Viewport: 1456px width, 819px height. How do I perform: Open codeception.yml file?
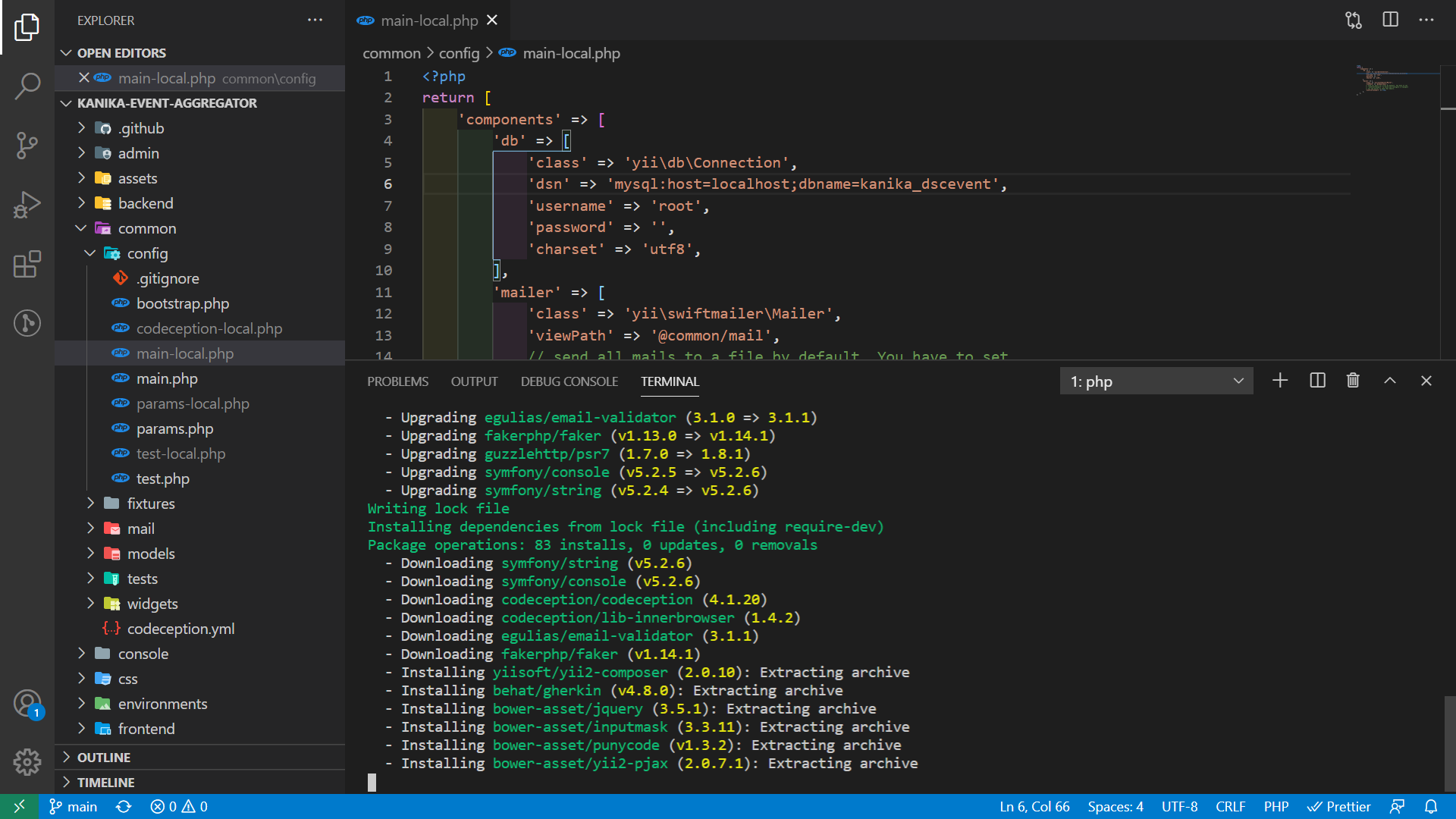click(x=201, y=629)
